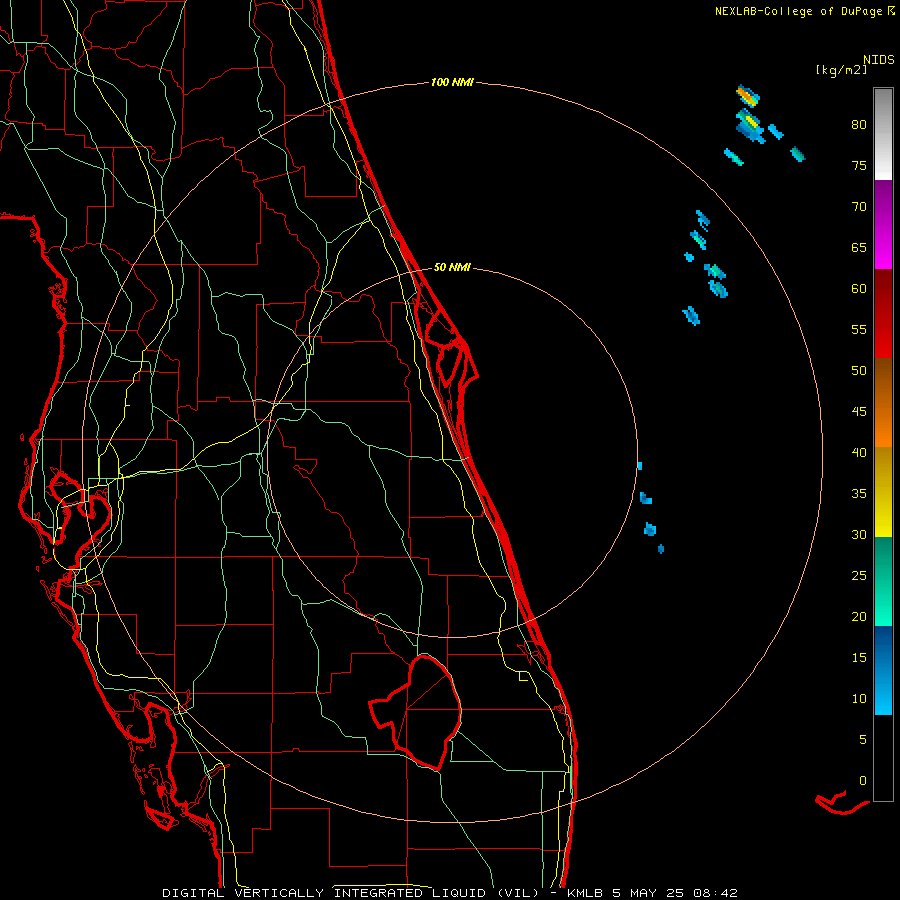Select the 100 NMI range ring label

(x=452, y=82)
